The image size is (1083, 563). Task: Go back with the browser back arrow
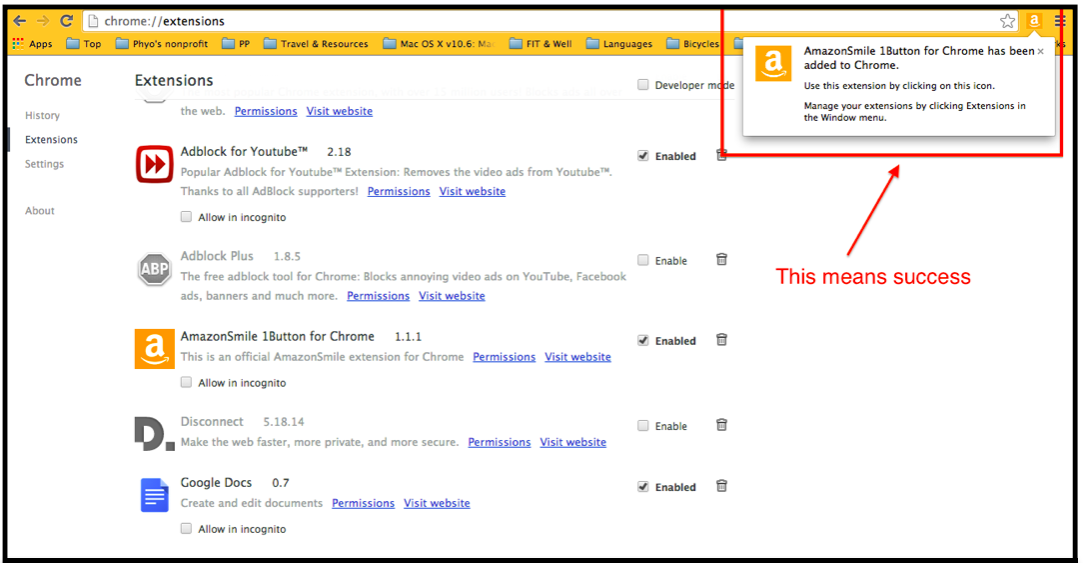coord(20,21)
